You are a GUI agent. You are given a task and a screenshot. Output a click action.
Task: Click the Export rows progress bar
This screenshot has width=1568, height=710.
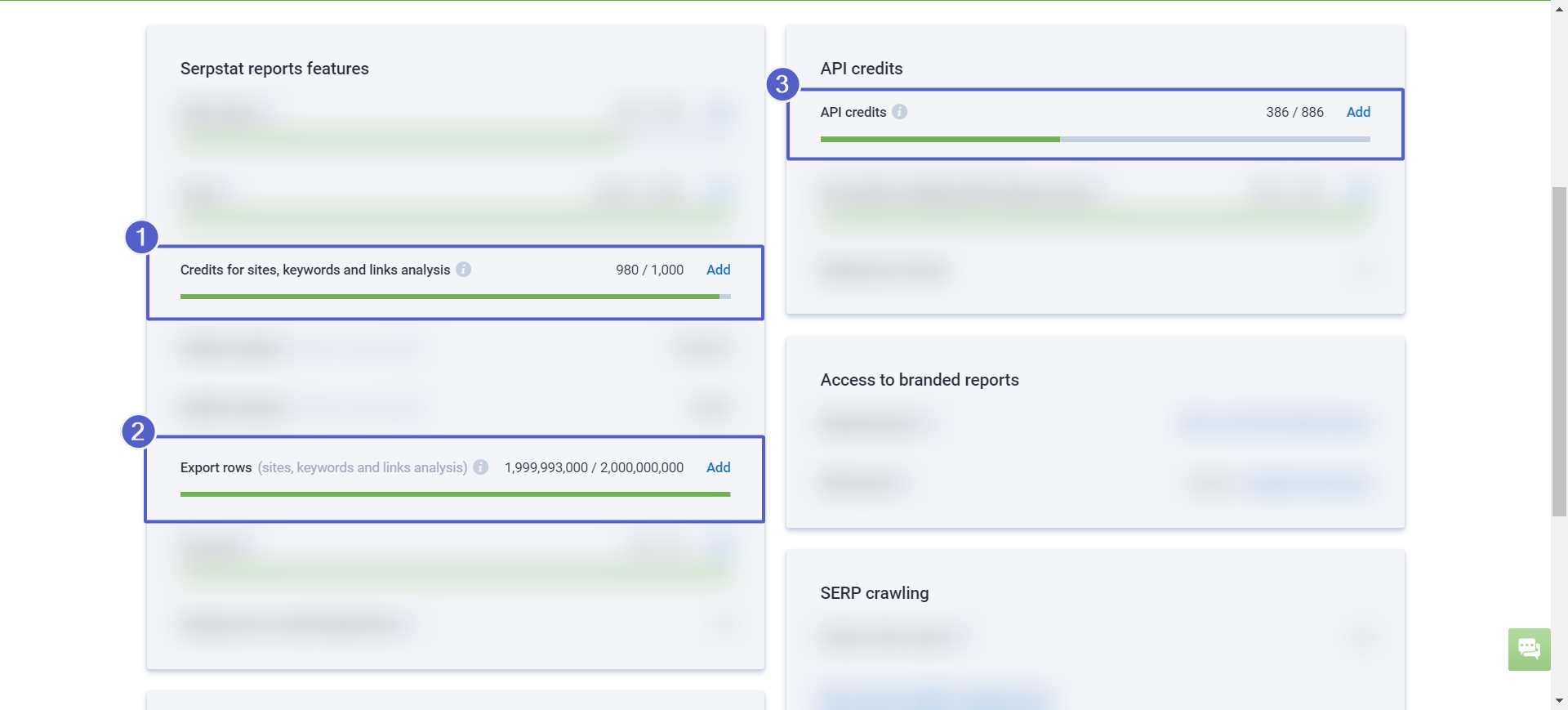tap(455, 494)
